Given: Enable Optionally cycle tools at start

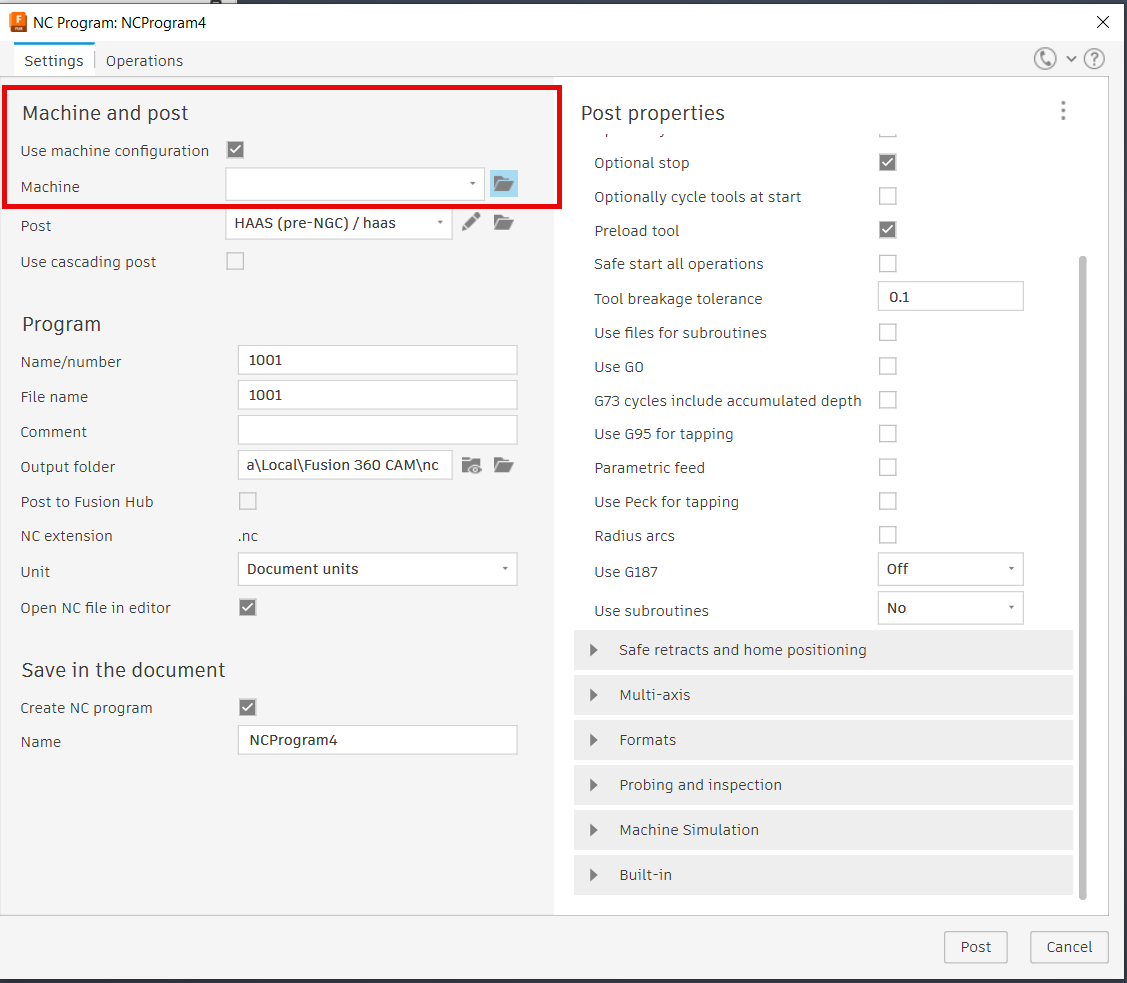Looking at the screenshot, I should [x=888, y=196].
